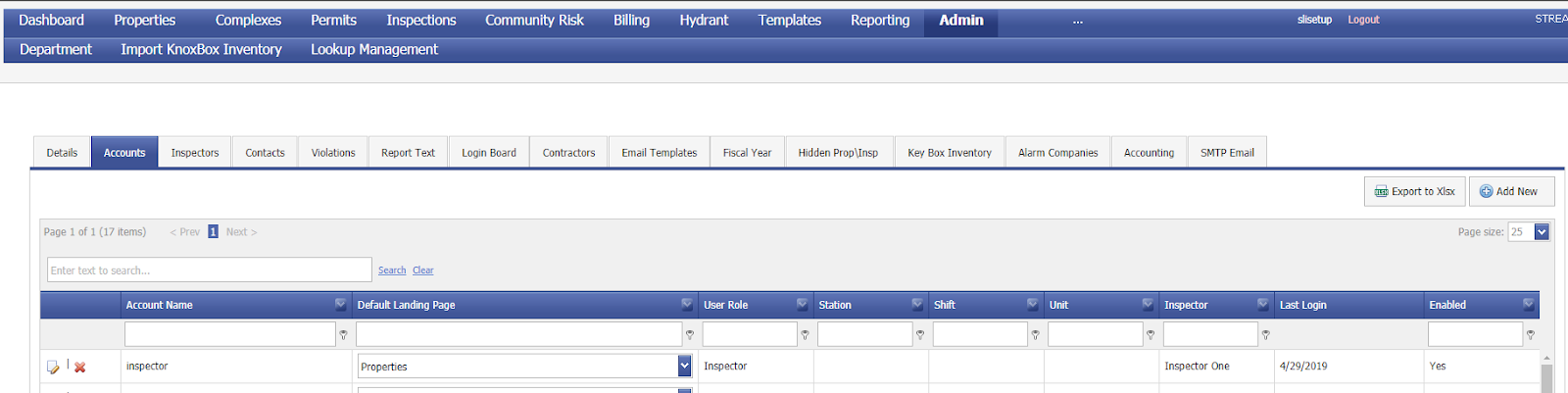
Task: Click the ellipsis more menu item
Action: pyautogui.click(x=1078, y=21)
